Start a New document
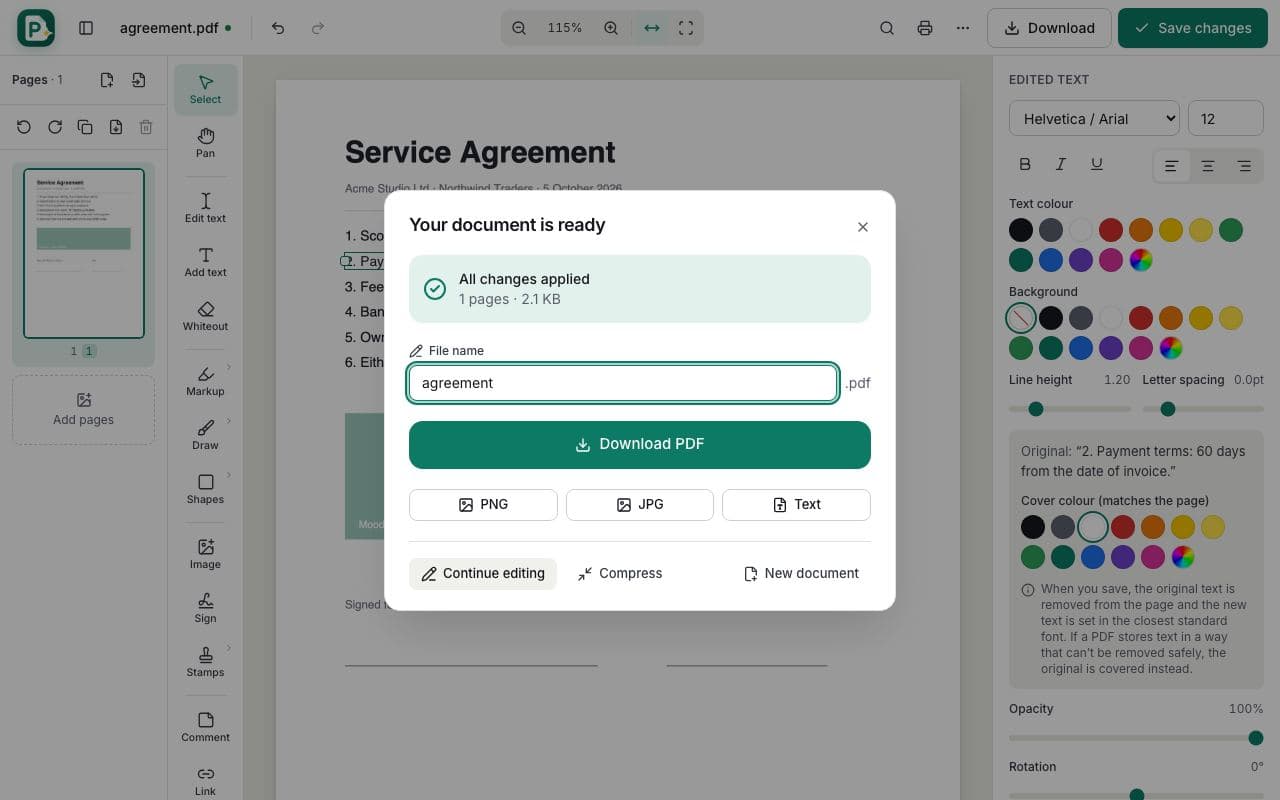This screenshot has height=800, width=1280. pyautogui.click(x=801, y=573)
